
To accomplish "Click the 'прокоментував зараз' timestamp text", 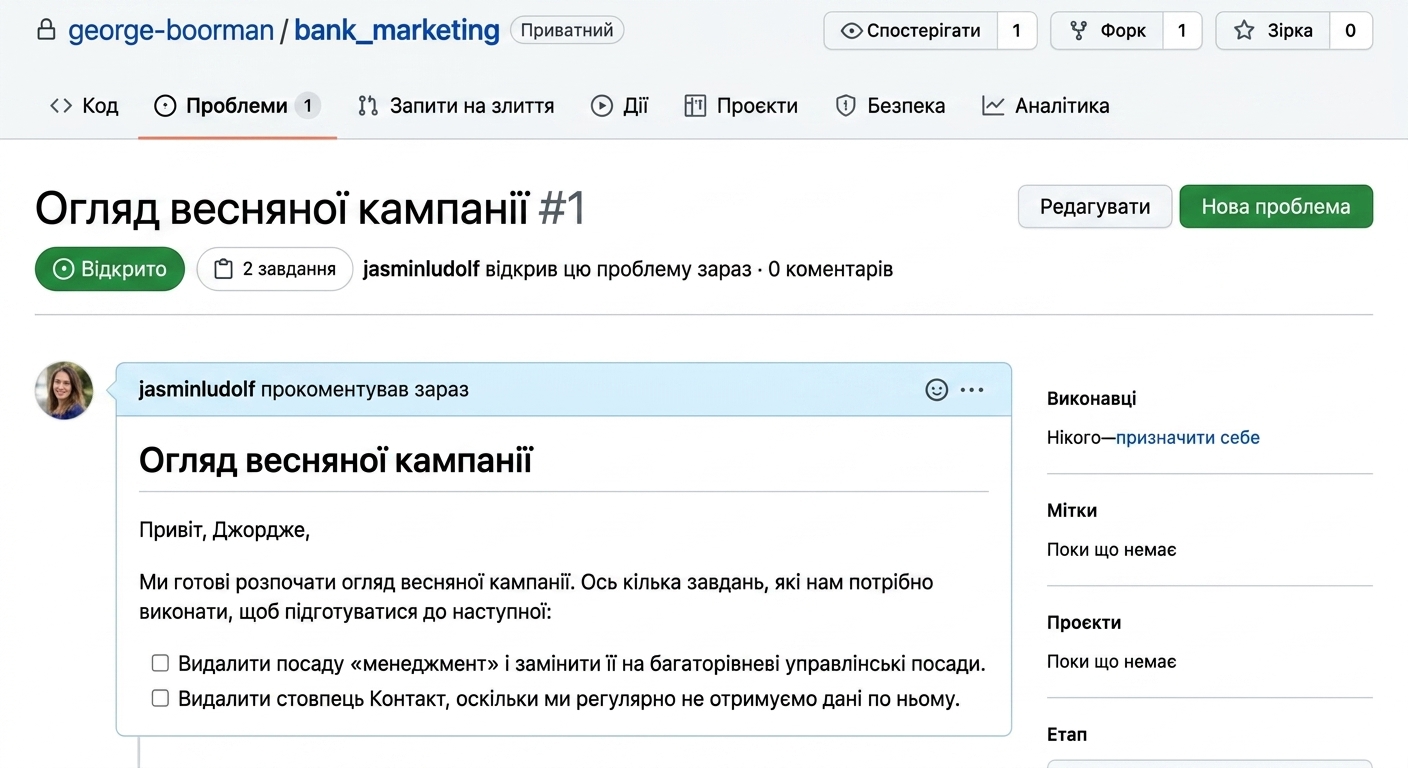I will point(365,389).
